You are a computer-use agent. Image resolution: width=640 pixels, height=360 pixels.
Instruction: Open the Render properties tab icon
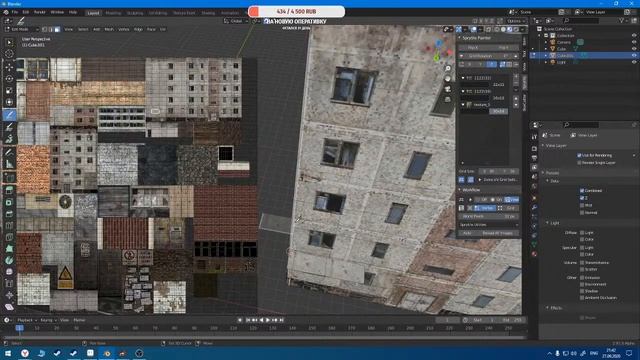coord(534,149)
